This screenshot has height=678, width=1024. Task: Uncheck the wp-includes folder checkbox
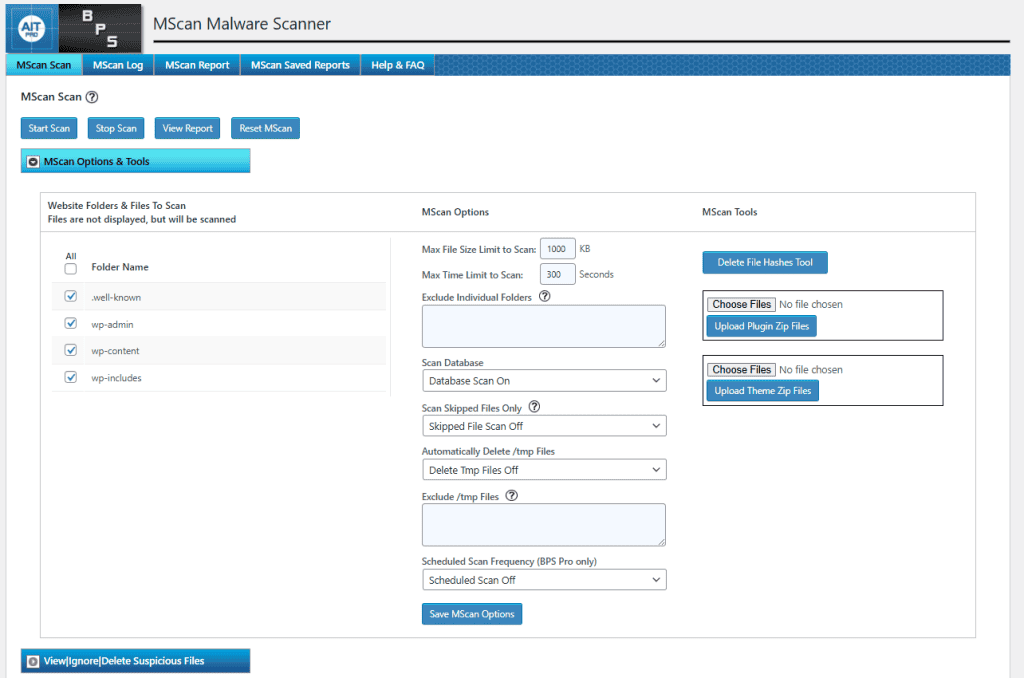[71, 377]
